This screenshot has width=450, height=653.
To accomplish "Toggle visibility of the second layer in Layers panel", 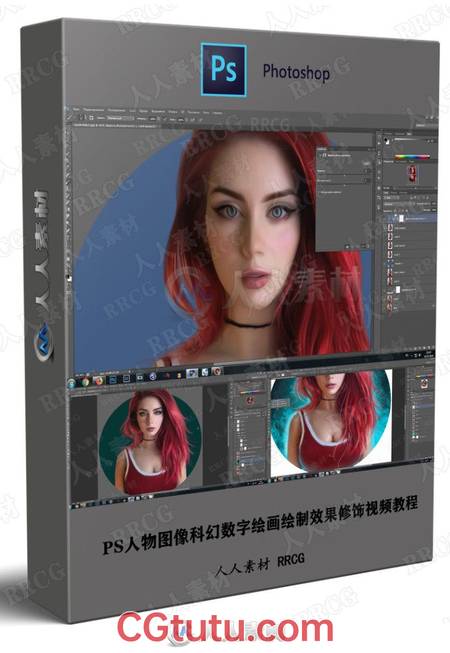I will click(x=386, y=228).
